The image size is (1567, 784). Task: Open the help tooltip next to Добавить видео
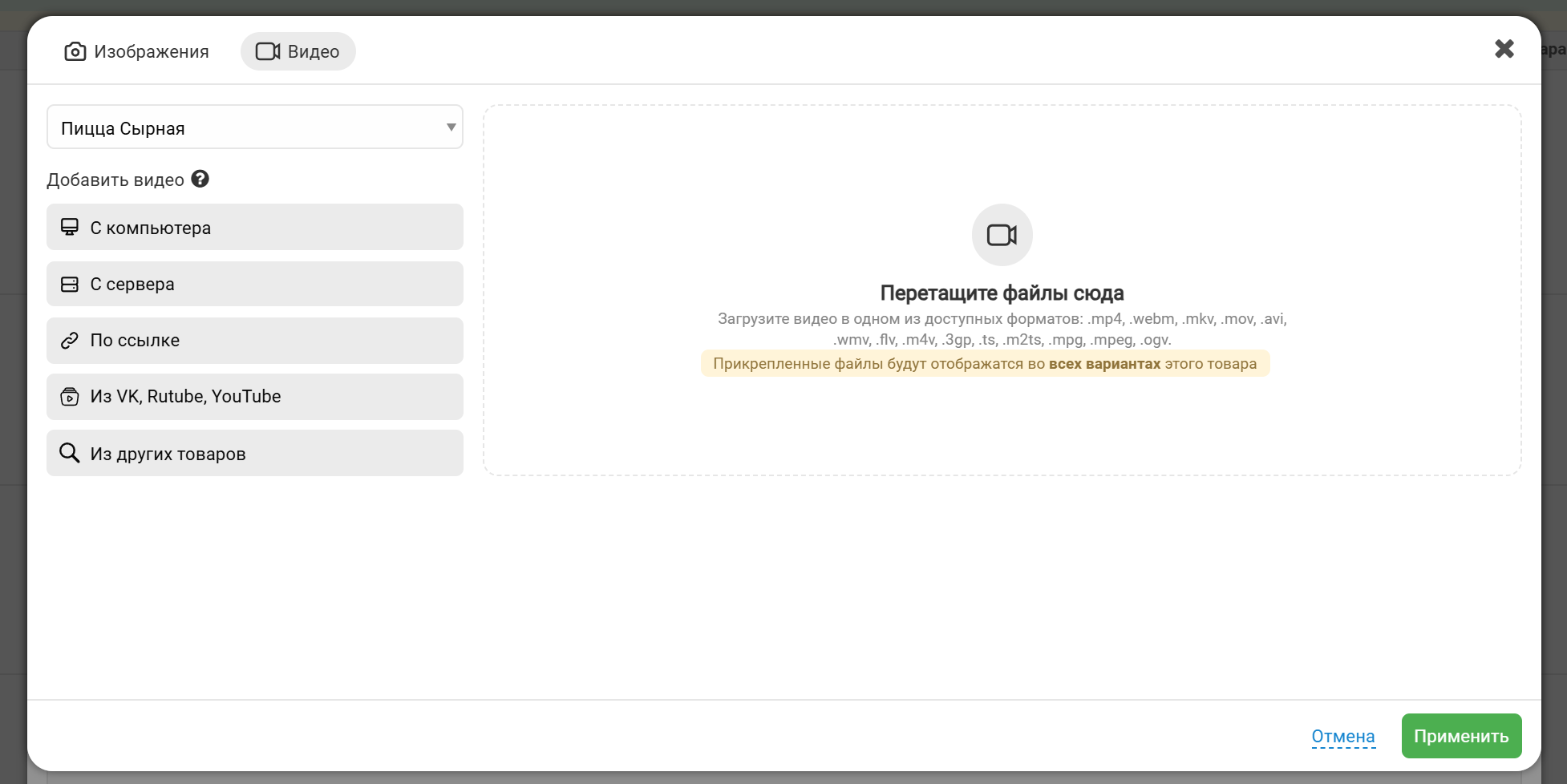point(200,180)
